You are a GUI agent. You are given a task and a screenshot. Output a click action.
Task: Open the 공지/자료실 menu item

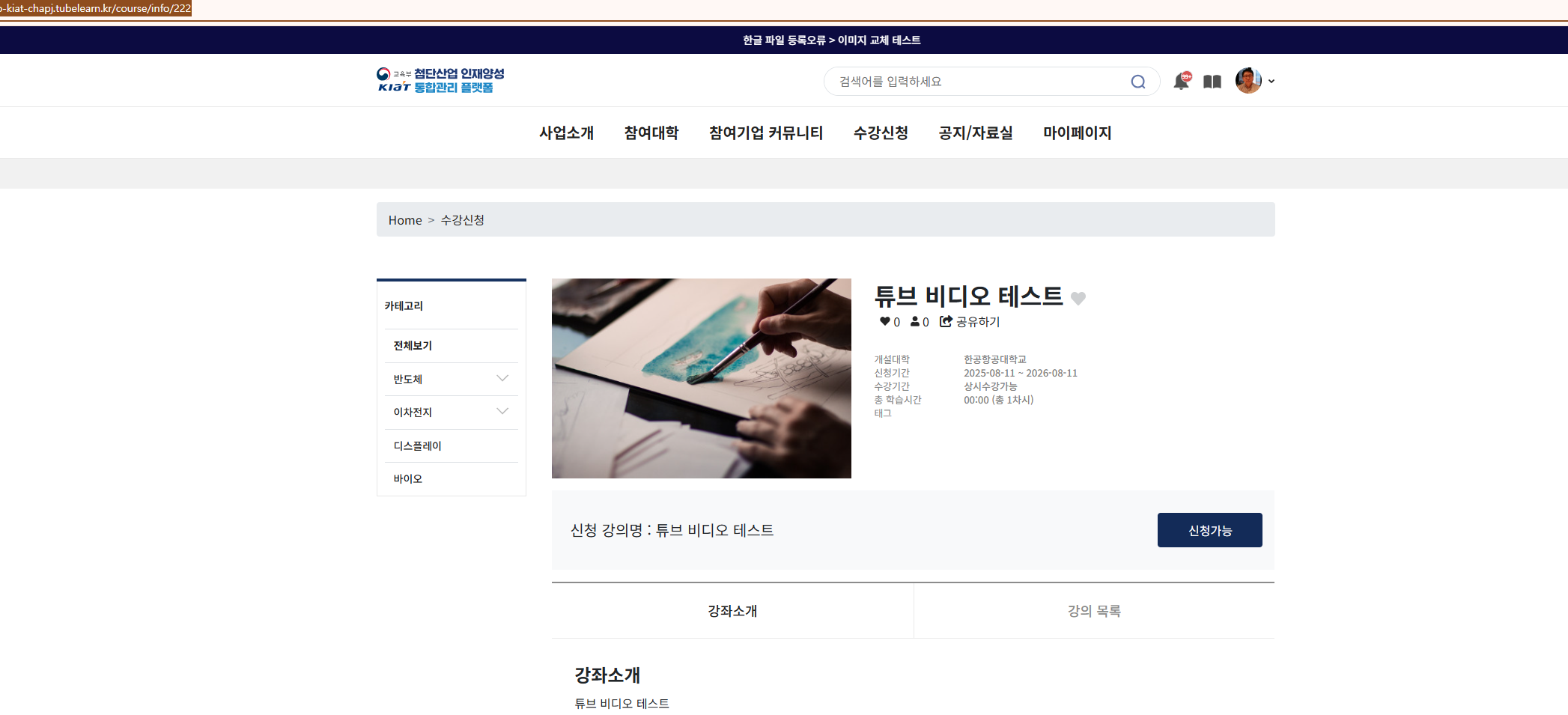click(x=975, y=133)
